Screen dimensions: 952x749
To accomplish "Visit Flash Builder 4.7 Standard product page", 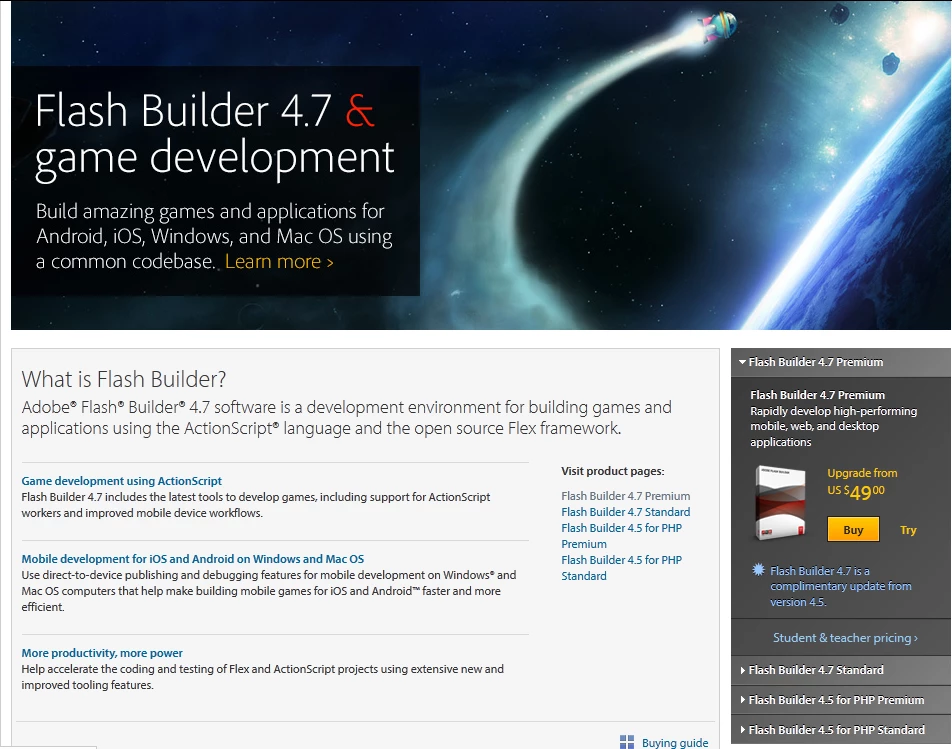I will (625, 512).
